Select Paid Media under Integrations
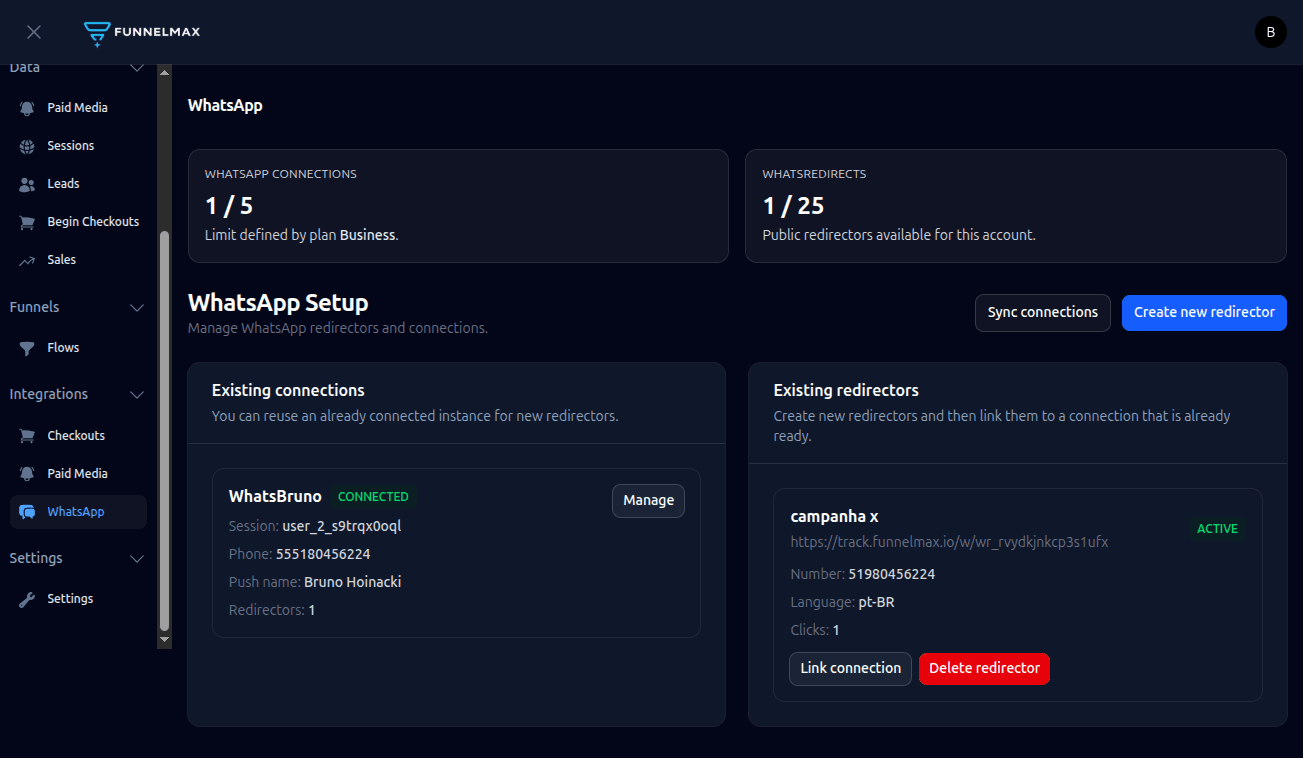 pyautogui.click(x=76, y=473)
